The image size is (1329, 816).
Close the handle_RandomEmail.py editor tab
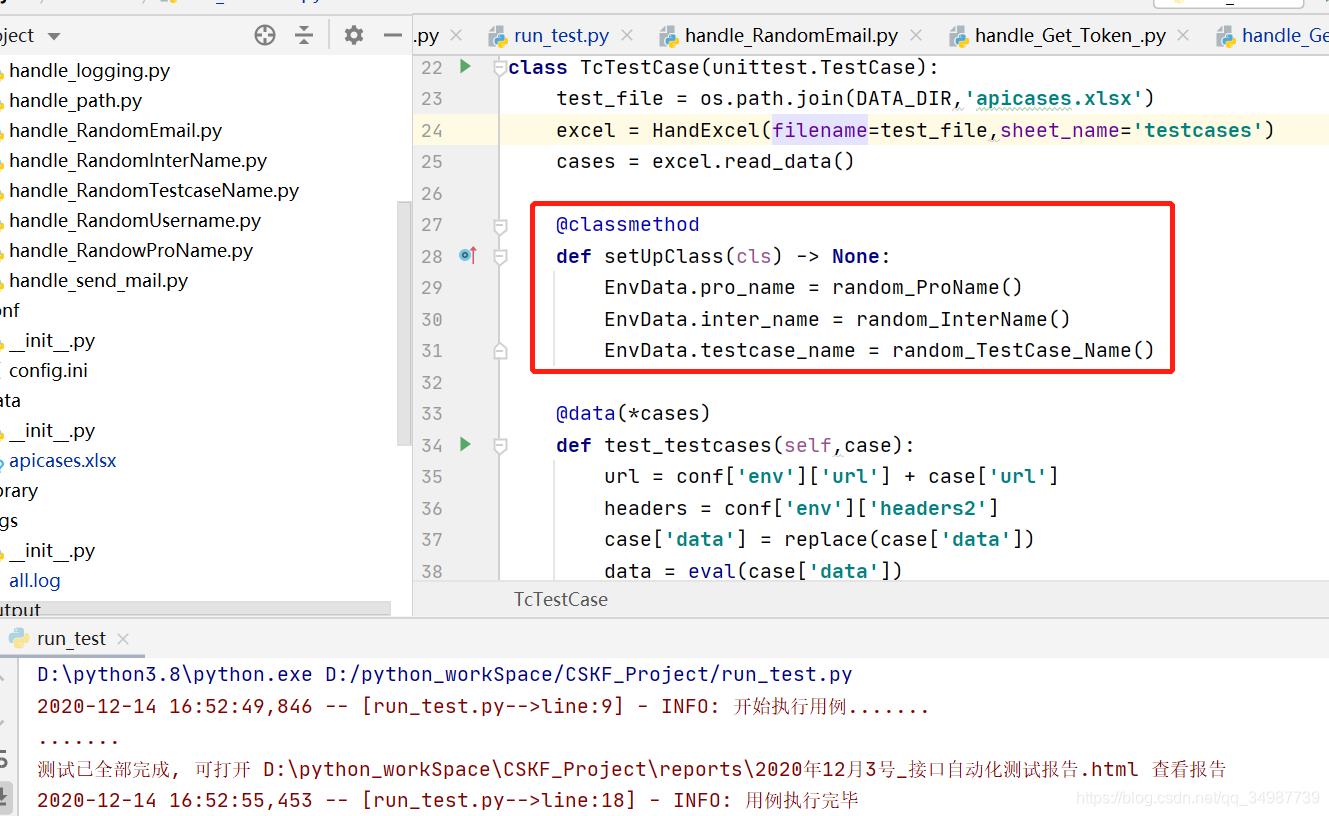pos(916,35)
